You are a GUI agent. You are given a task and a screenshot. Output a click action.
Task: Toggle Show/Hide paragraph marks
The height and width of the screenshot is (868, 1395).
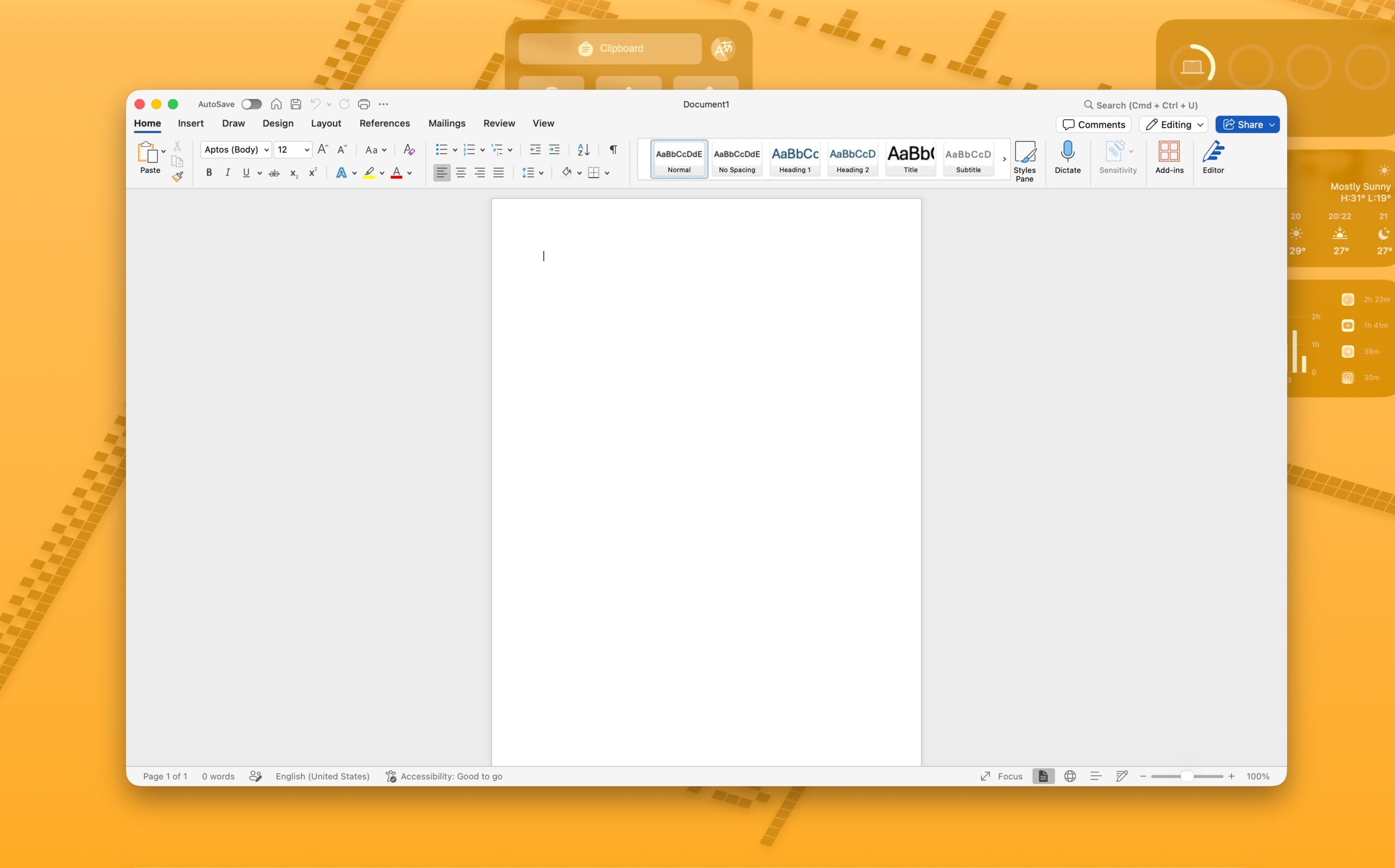point(613,149)
